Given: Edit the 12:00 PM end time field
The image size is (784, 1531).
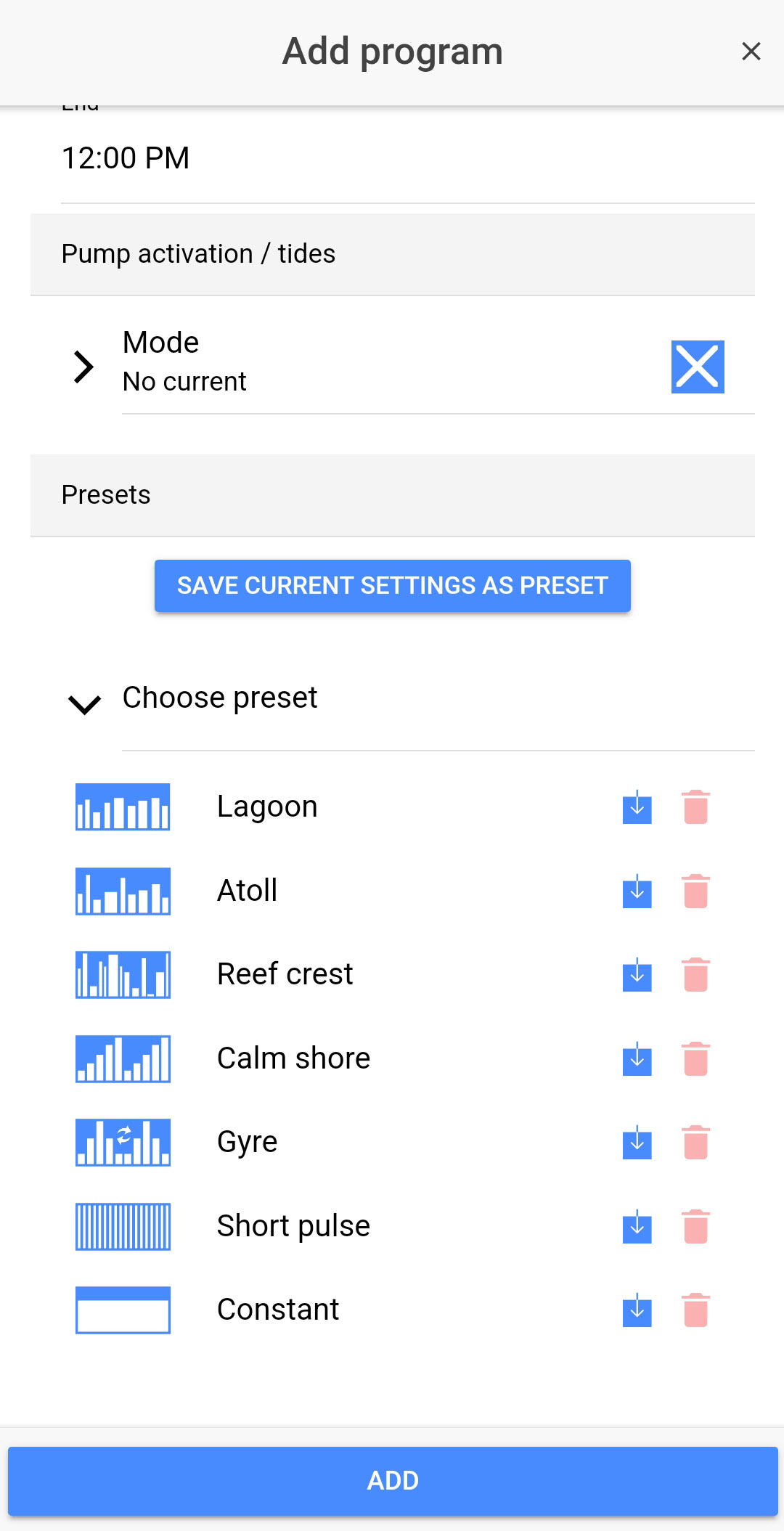Looking at the screenshot, I should [126, 158].
